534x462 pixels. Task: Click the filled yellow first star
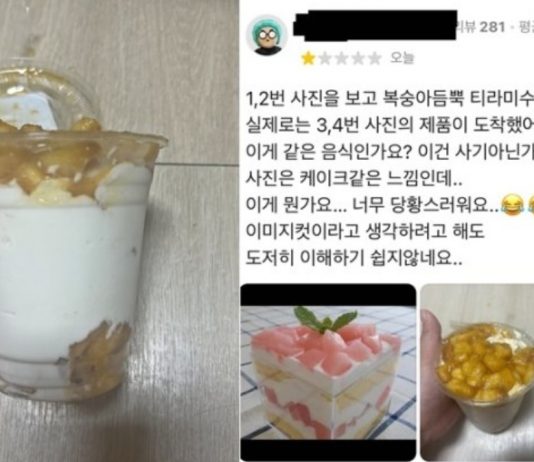308,59
